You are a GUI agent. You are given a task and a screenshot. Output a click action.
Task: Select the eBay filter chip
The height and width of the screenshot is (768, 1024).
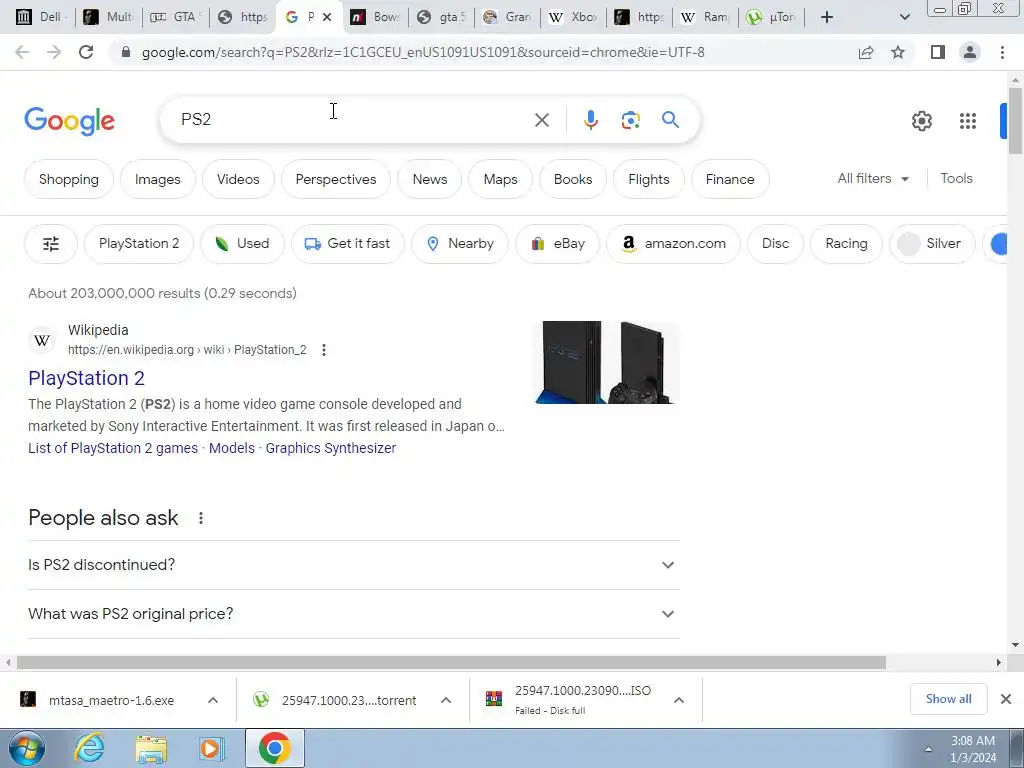point(557,244)
